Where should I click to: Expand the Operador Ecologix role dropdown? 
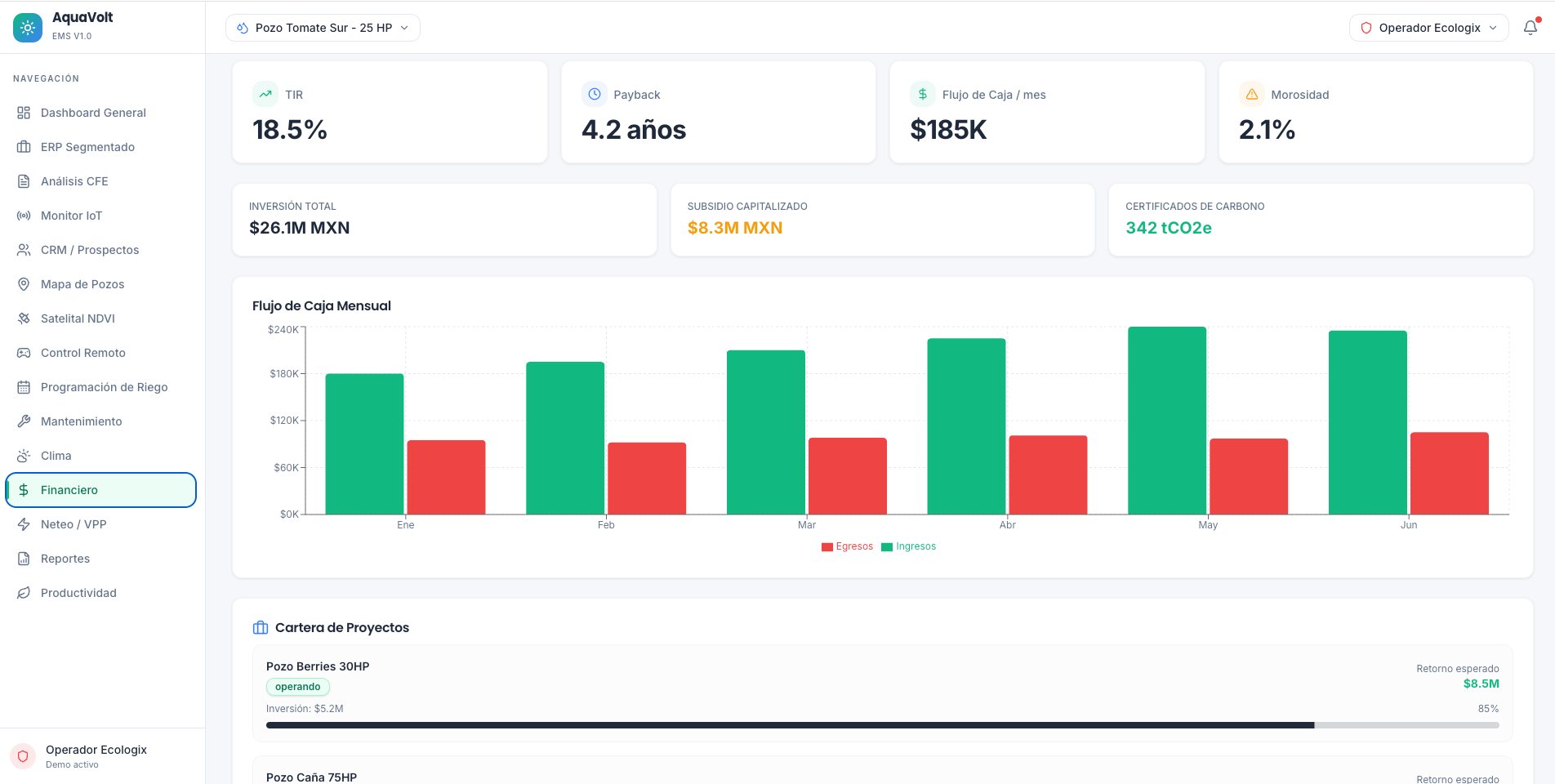1428,28
